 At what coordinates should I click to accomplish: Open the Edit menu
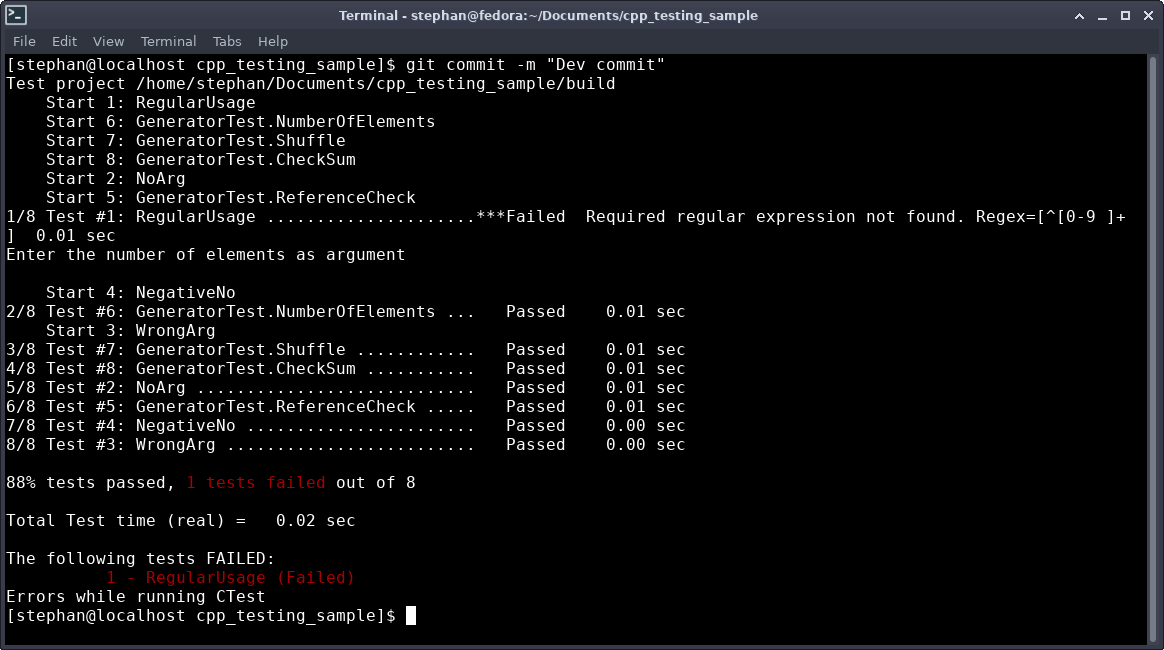(x=64, y=41)
